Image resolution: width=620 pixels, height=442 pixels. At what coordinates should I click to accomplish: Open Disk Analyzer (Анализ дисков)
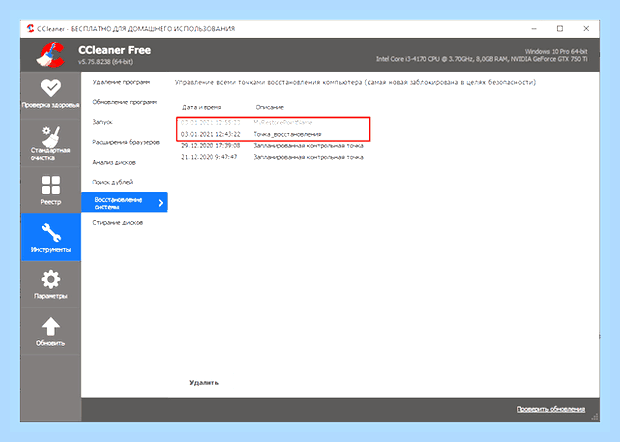pyautogui.click(x=114, y=162)
